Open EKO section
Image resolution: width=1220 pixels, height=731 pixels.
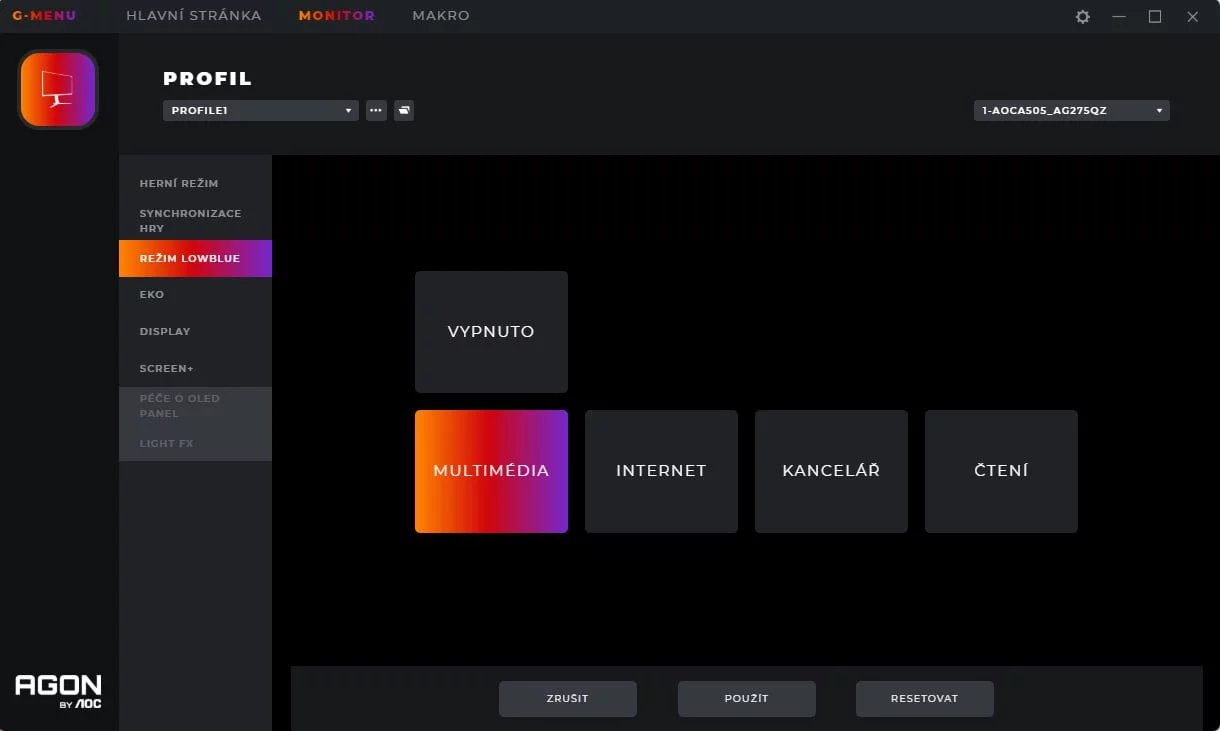tap(195, 295)
